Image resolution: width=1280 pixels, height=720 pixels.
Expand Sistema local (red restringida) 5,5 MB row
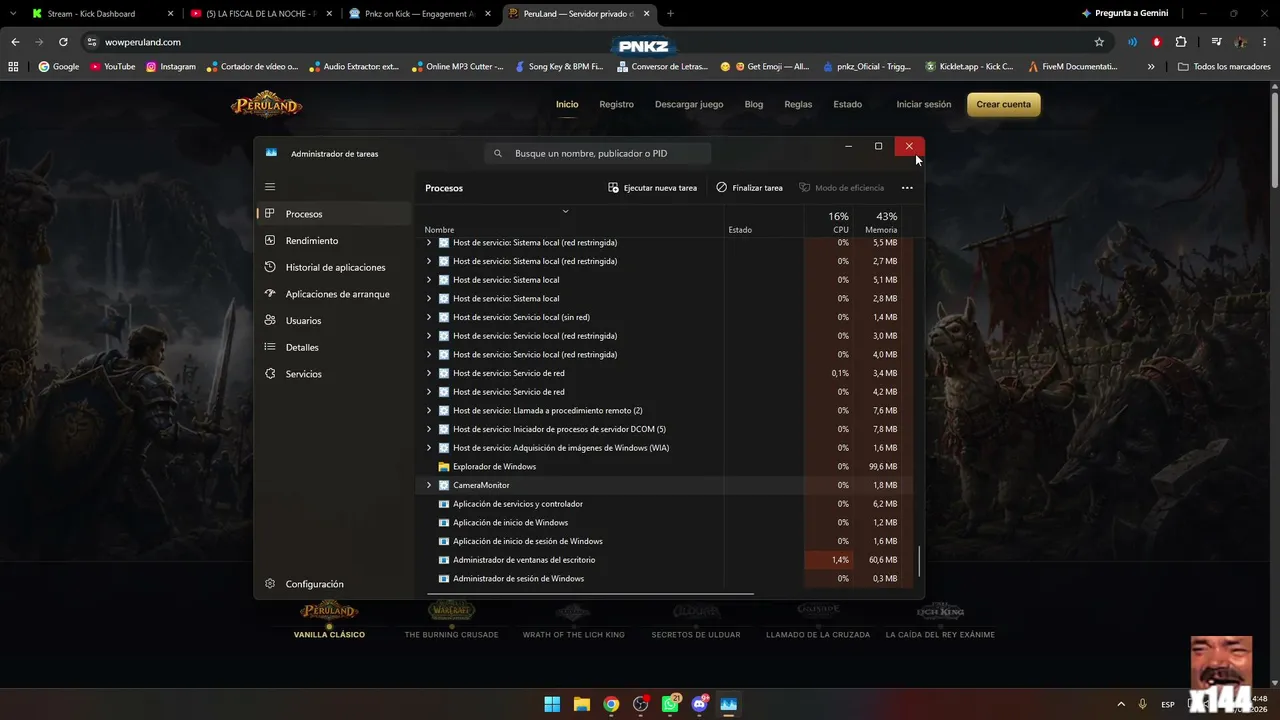429,243
